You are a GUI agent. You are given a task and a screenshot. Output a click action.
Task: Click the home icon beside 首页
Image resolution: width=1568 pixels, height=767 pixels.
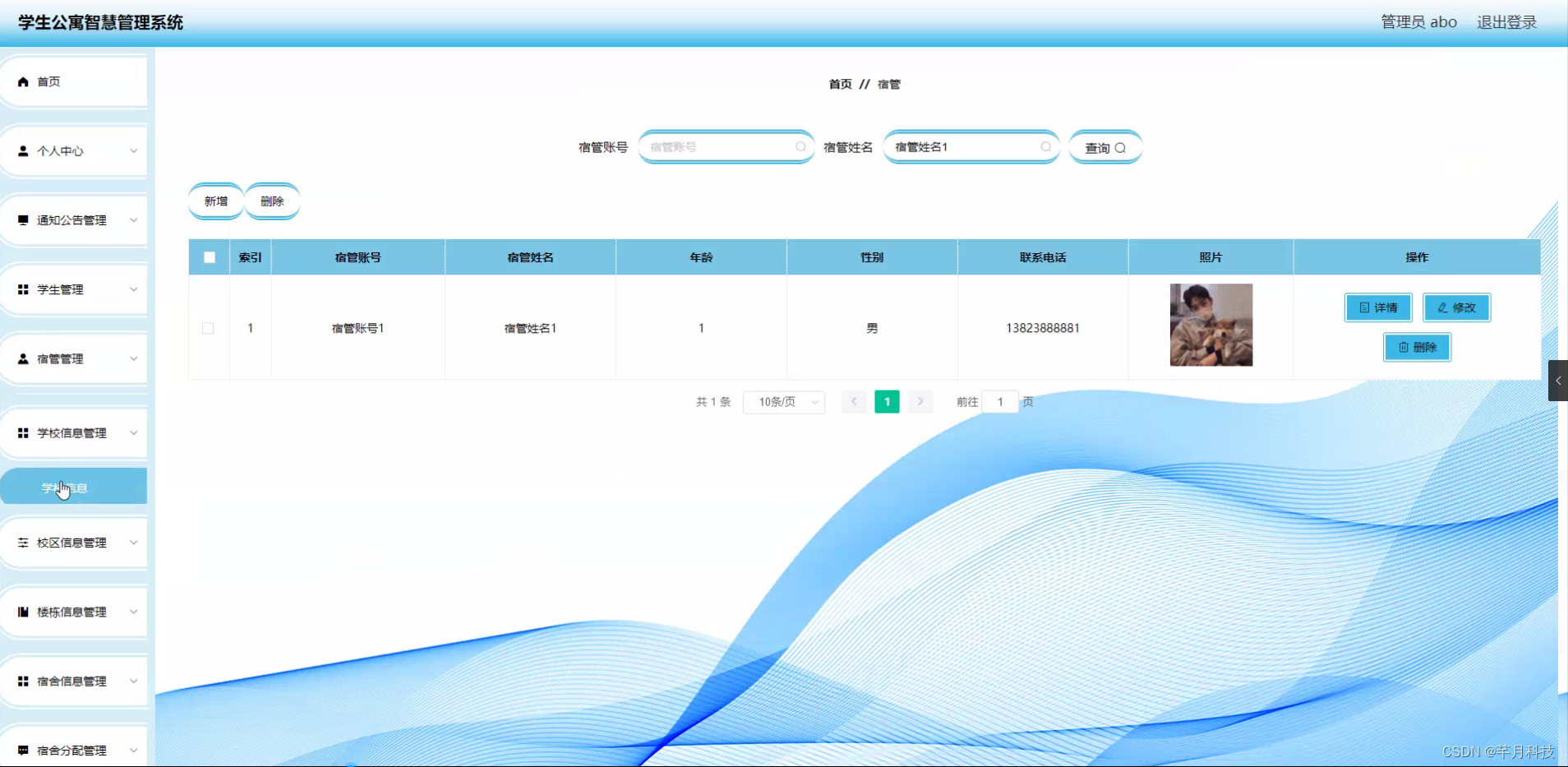coord(22,81)
